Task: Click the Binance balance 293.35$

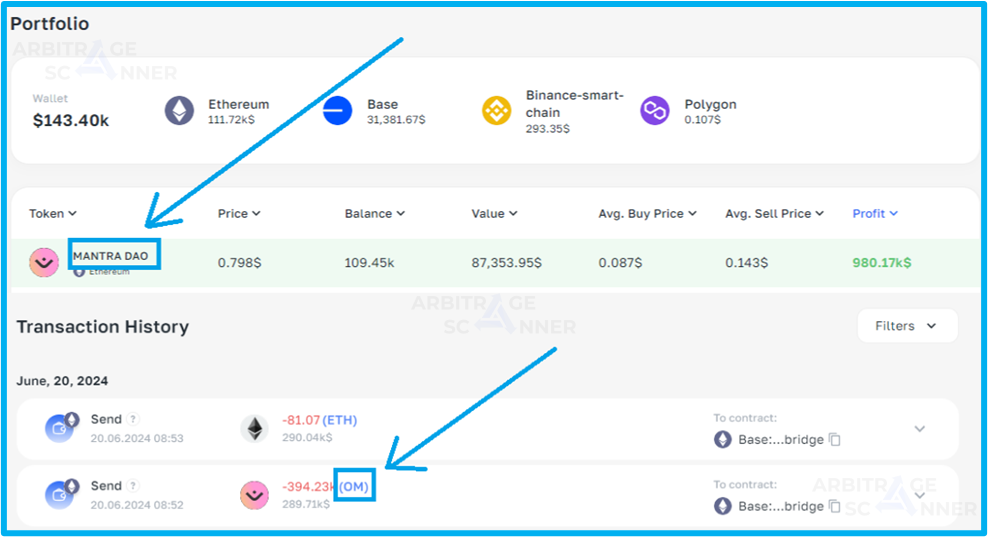Action: point(548,129)
